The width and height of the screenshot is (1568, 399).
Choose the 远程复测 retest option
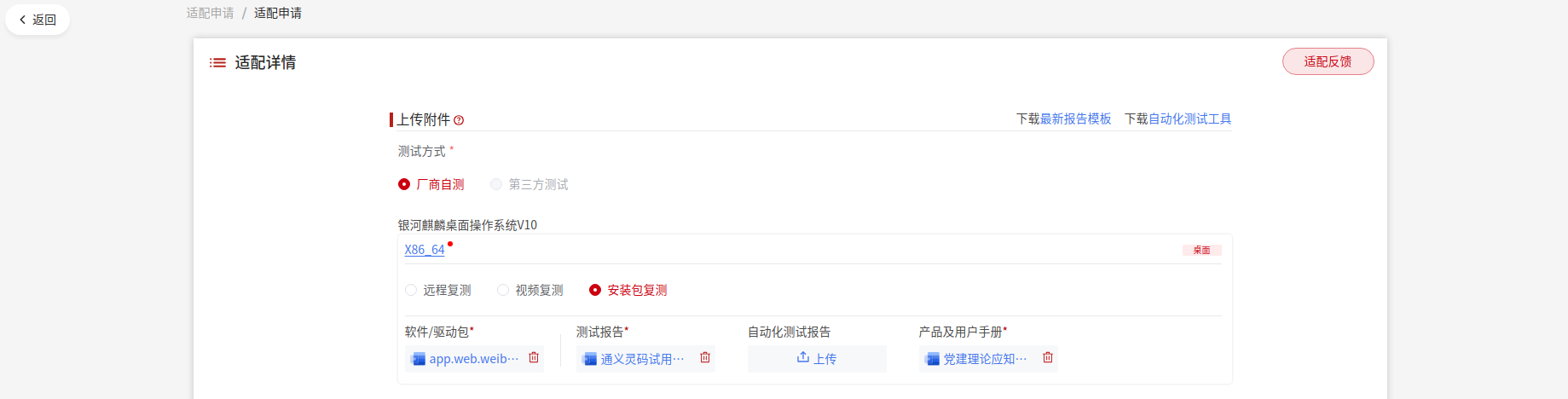411,290
